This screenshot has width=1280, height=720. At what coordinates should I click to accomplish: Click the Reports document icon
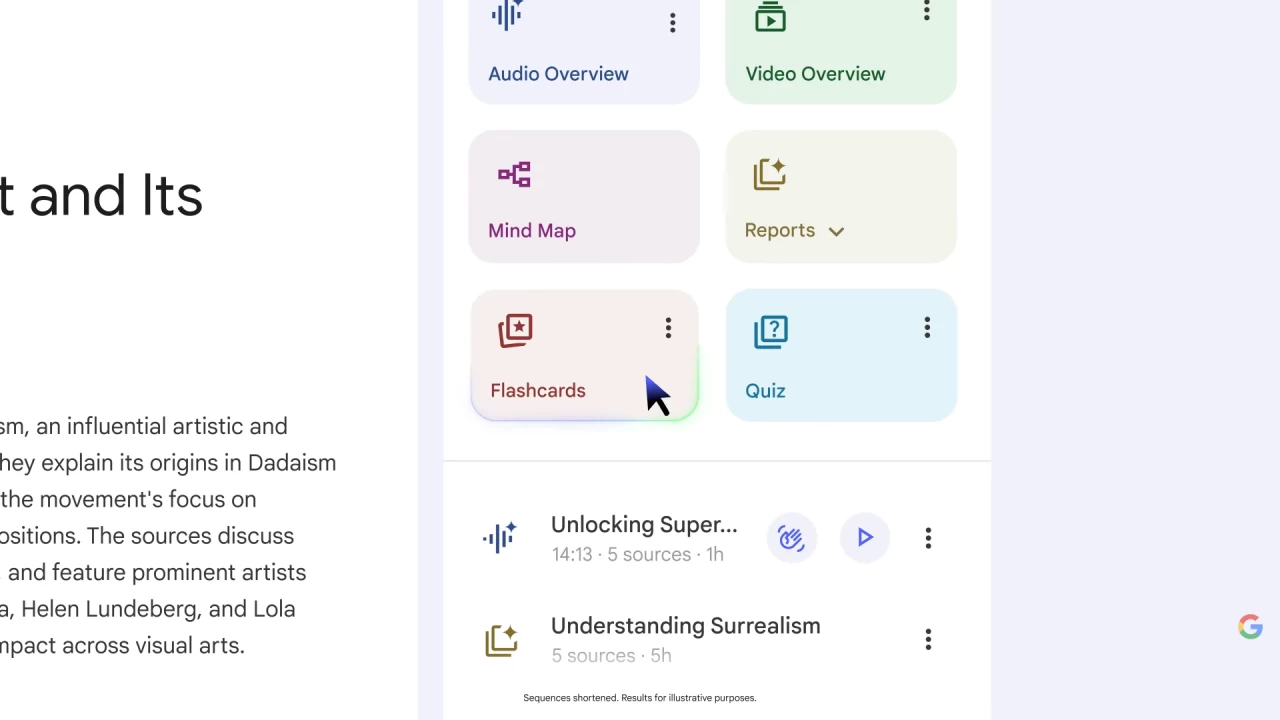[x=770, y=174]
